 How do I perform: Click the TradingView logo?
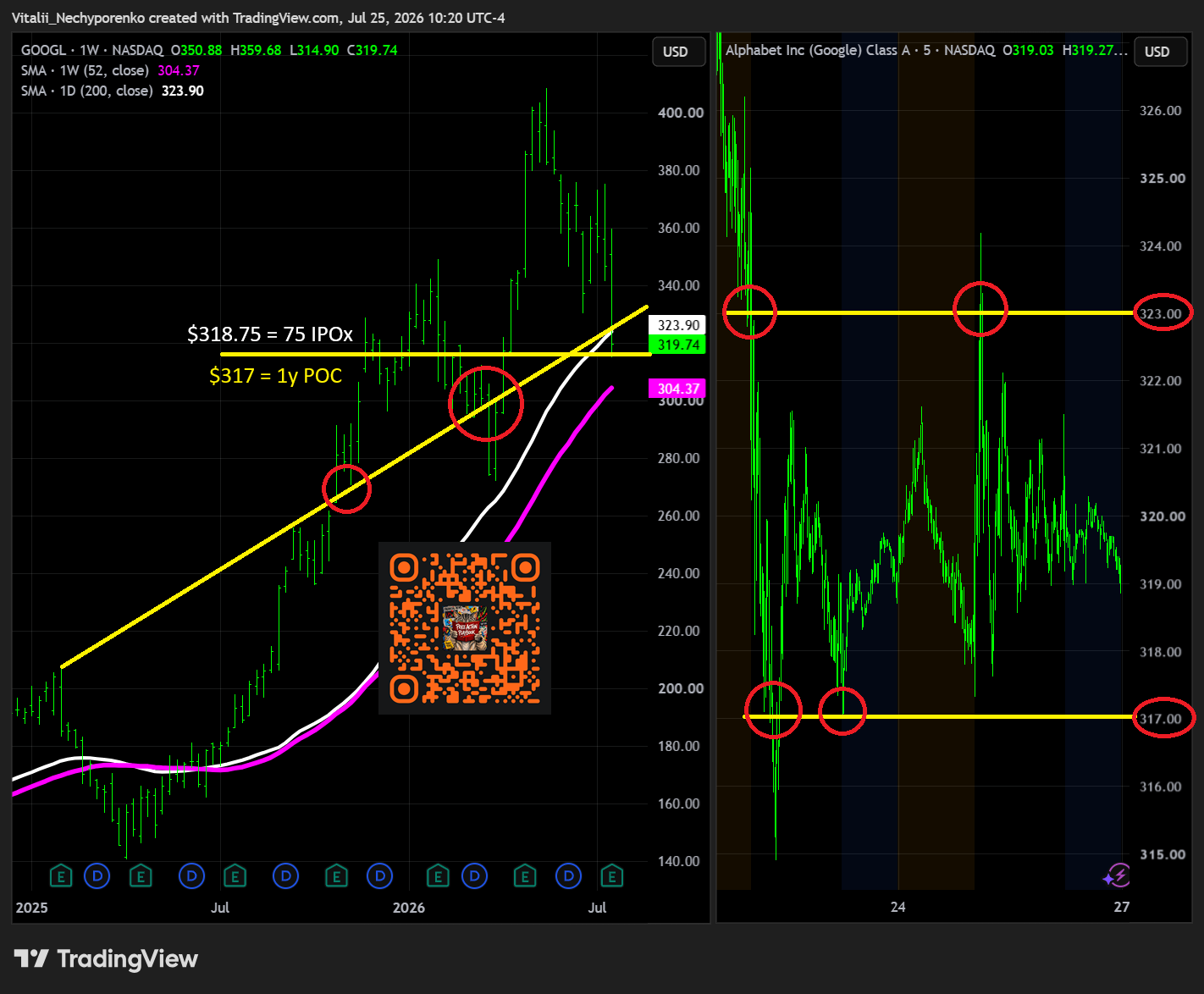point(106,958)
